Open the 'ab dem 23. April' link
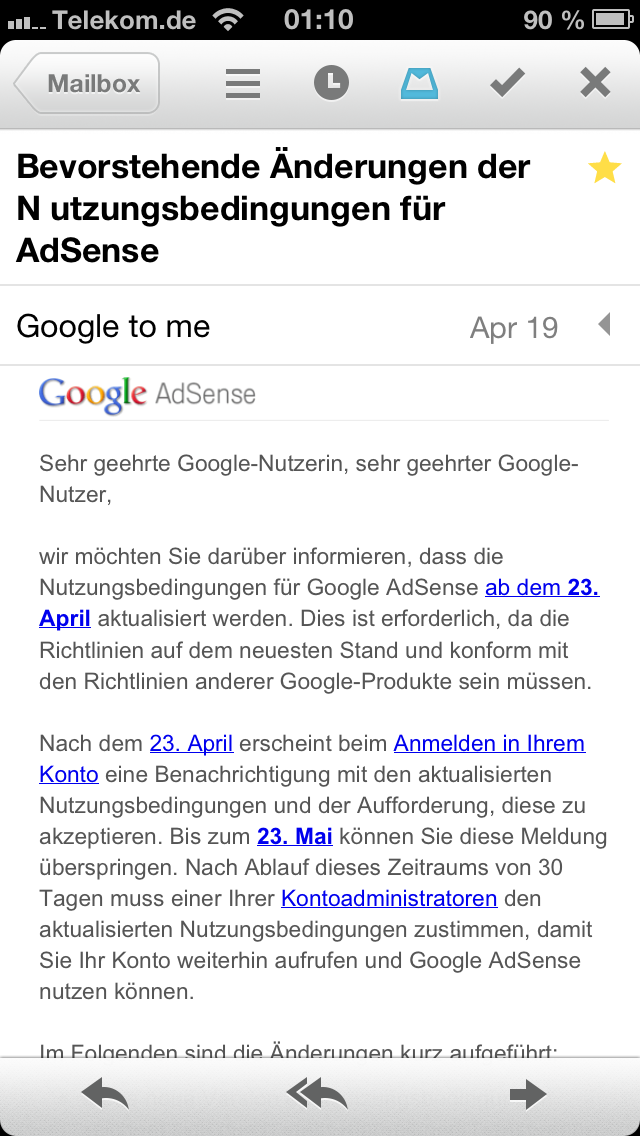Screen dimensions: 640x1136 pos(541,588)
